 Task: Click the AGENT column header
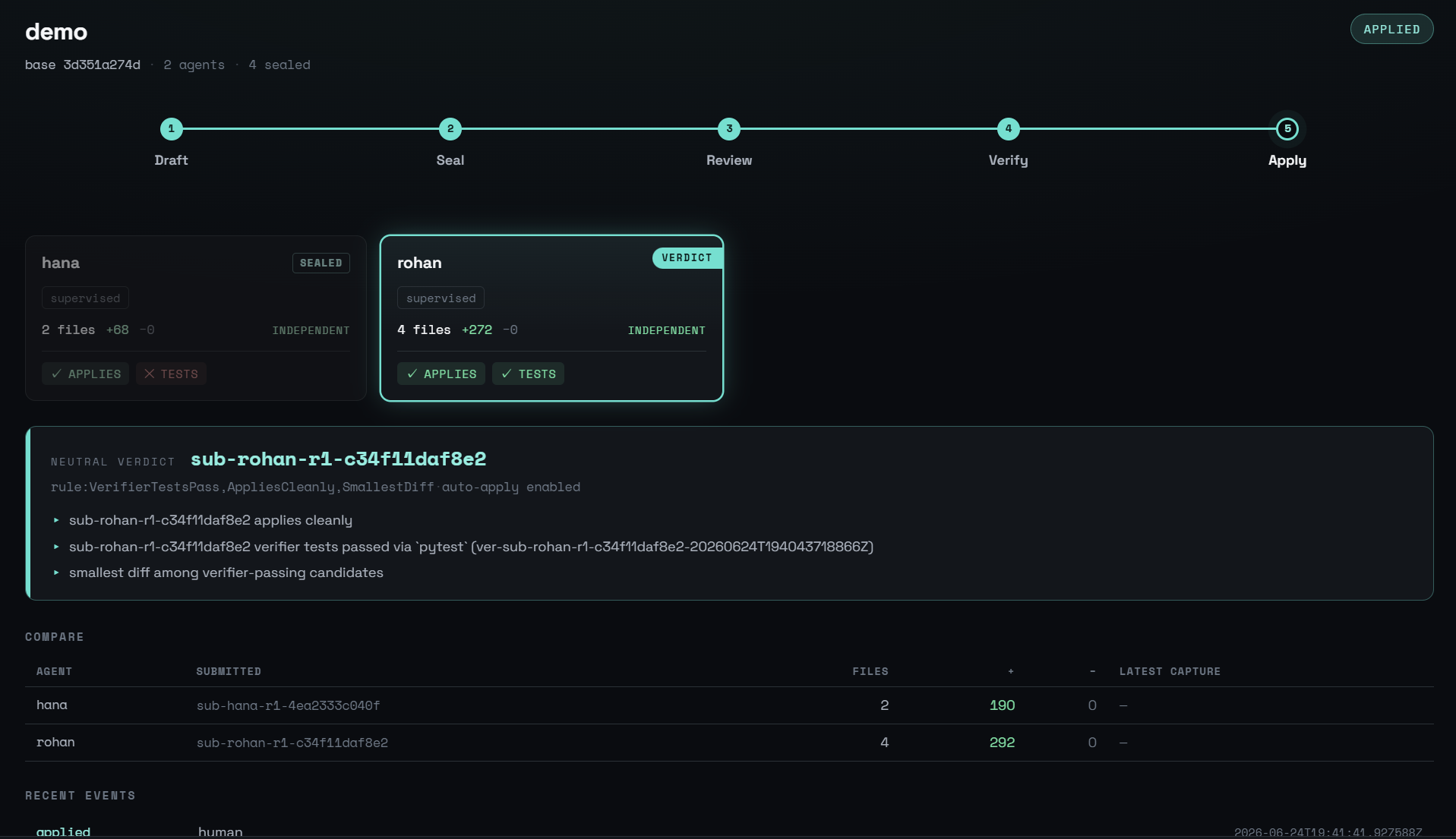click(x=54, y=671)
